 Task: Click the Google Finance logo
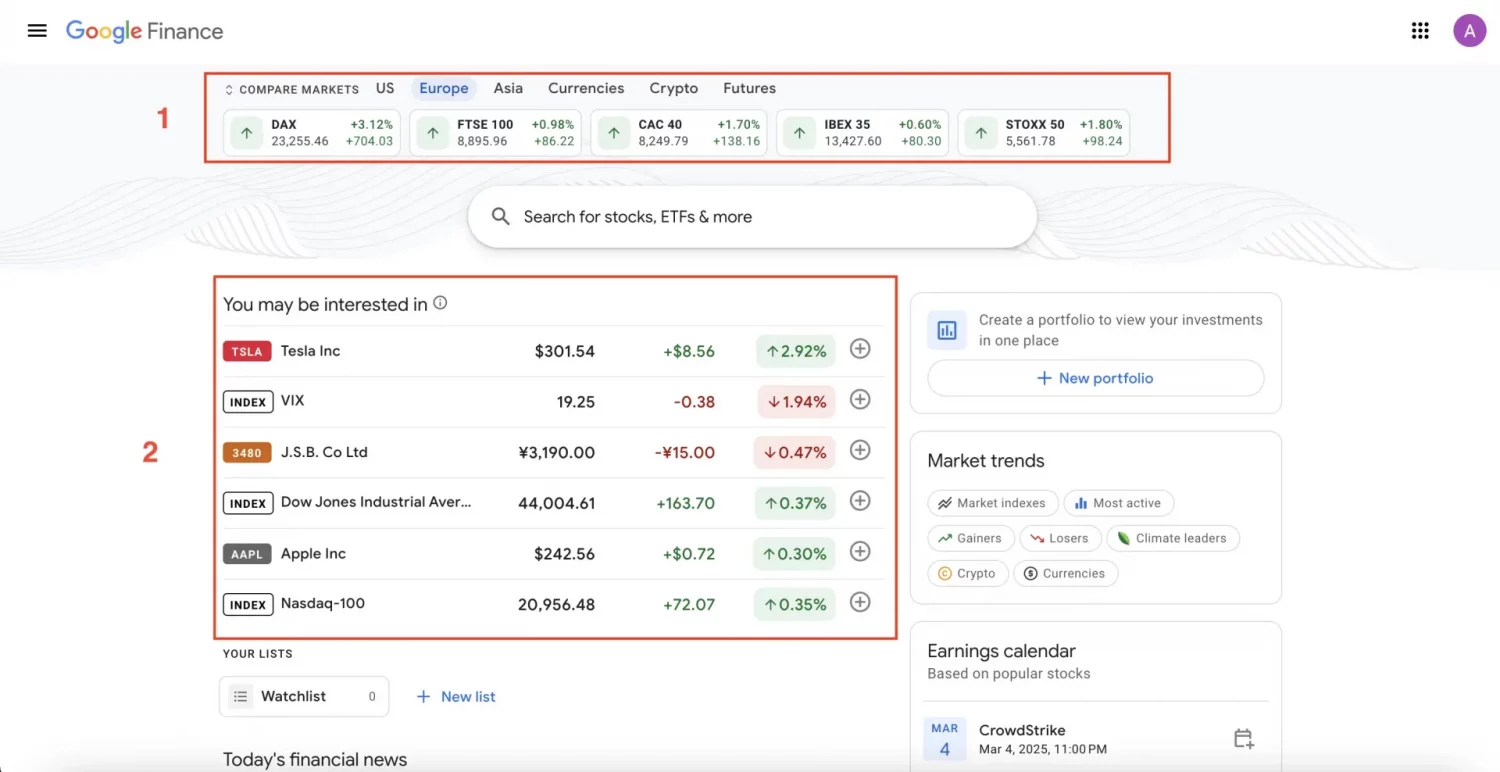(144, 31)
